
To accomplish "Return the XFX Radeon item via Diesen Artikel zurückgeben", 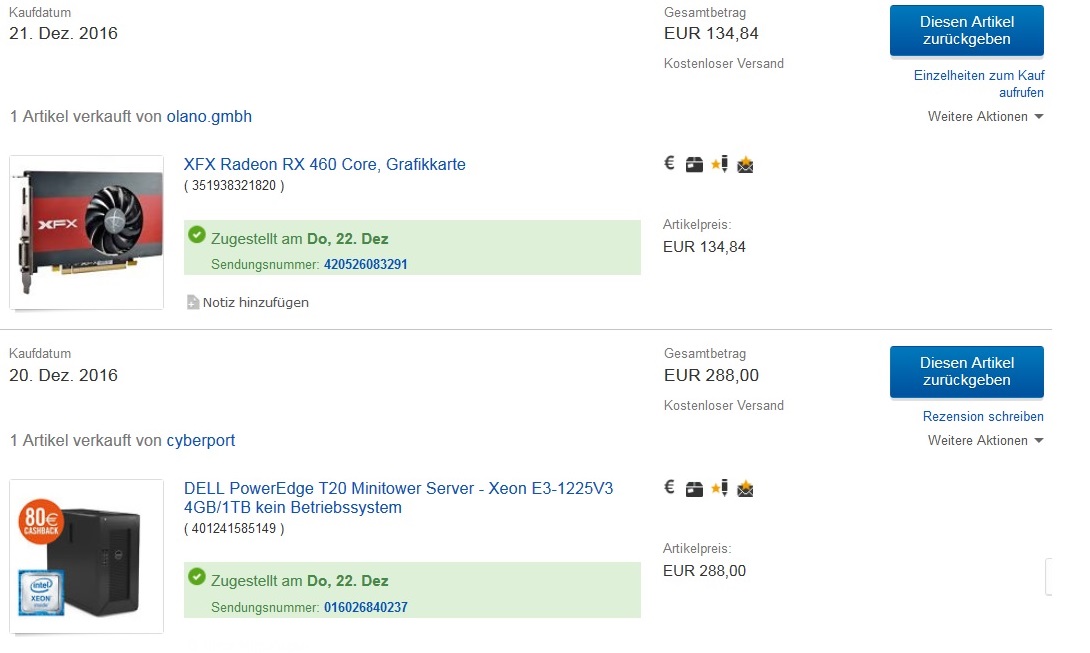I will [966, 31].
